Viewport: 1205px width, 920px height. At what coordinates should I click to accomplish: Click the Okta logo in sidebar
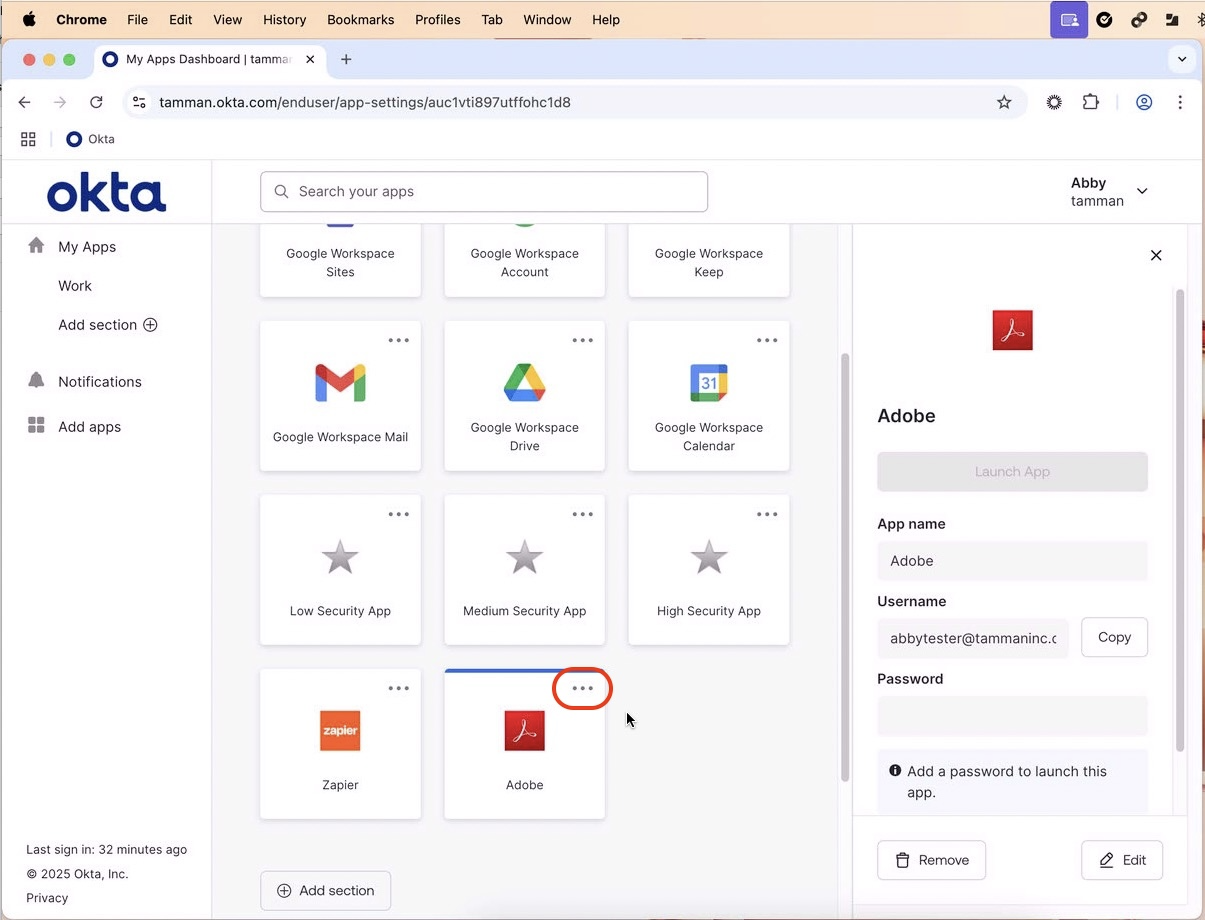[106, 192]
